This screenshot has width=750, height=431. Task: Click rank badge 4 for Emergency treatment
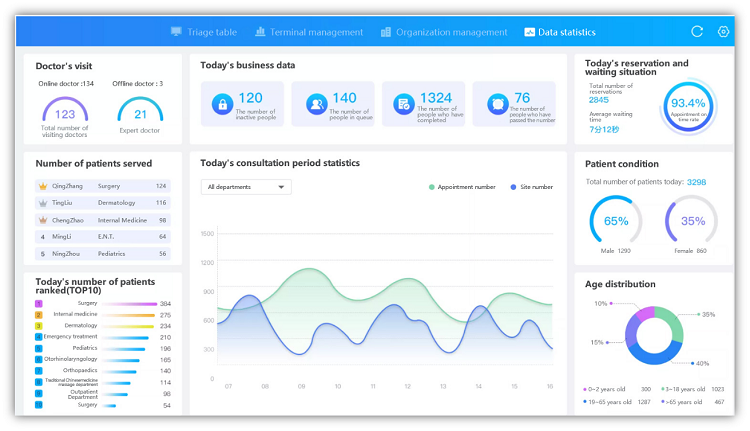click(x=39, y=337)
